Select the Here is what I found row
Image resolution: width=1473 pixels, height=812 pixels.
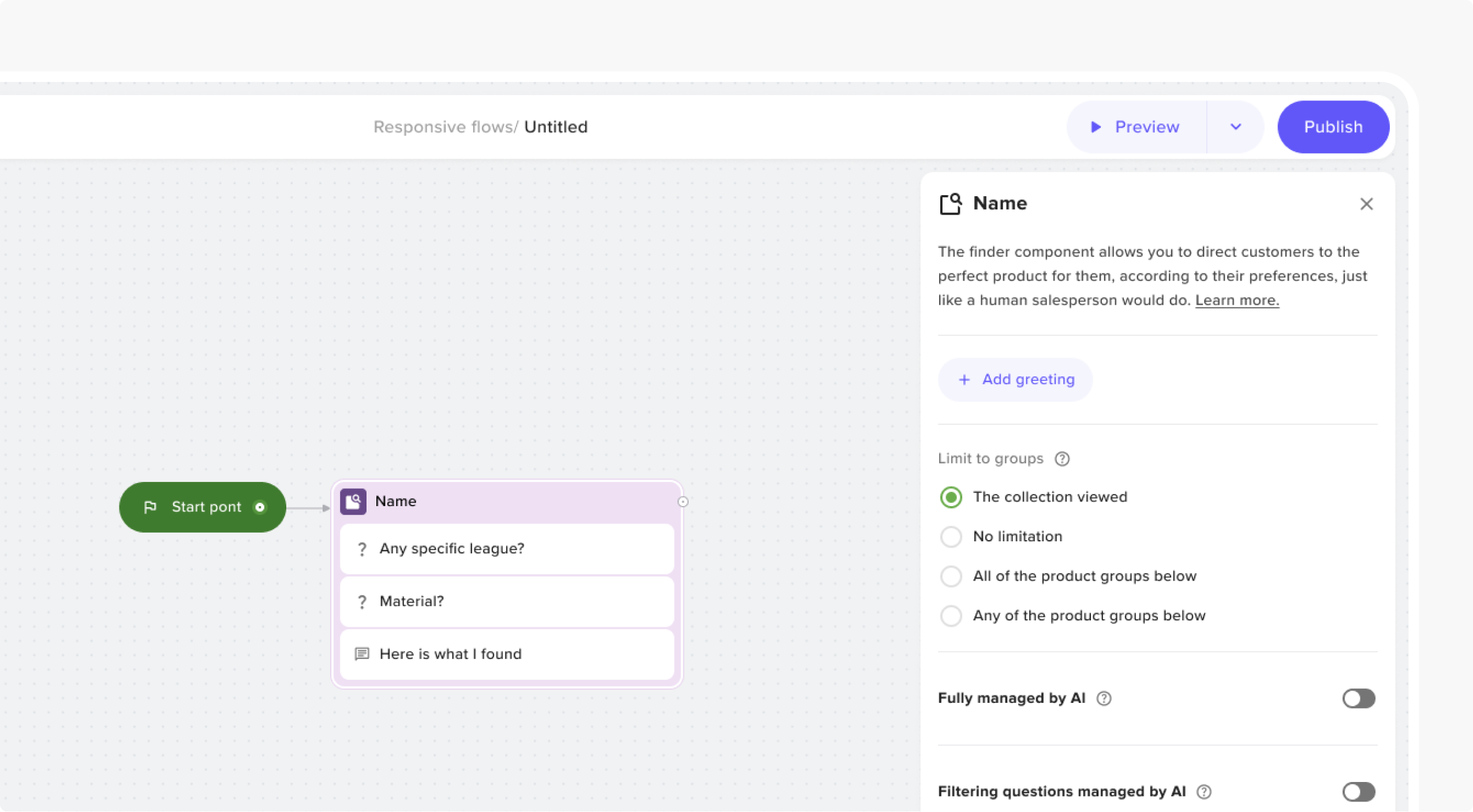(507, 654)
